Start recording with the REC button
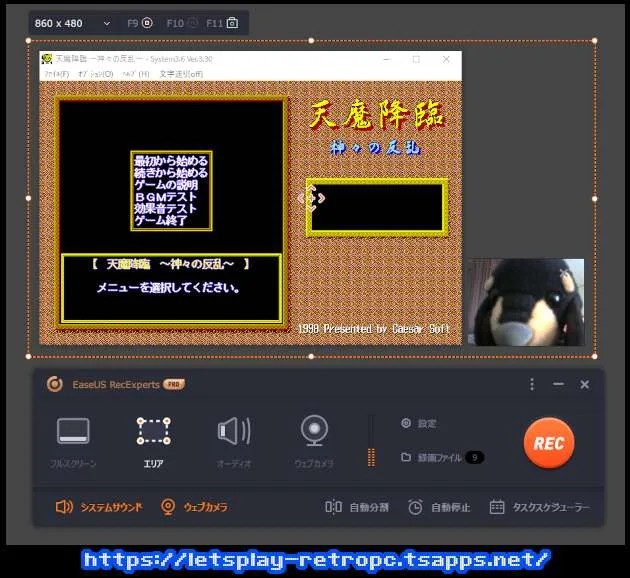Viewport: 630px width, 578px height. click(x=549, y=443)
